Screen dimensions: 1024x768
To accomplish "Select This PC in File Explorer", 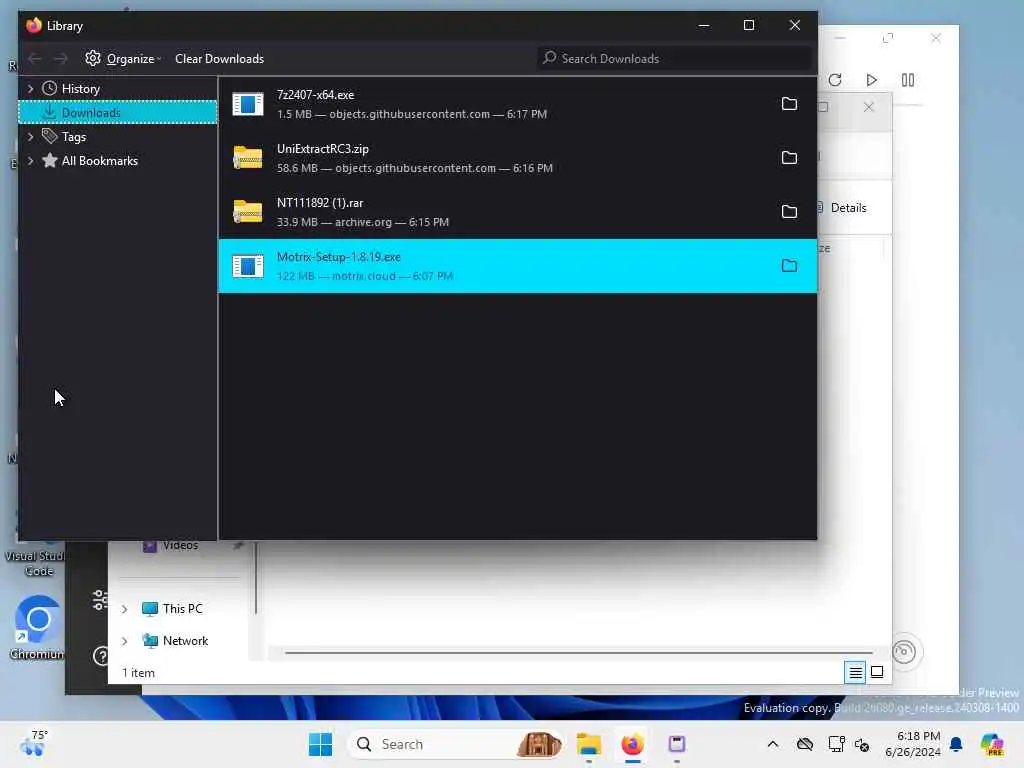I will [182, 609].
